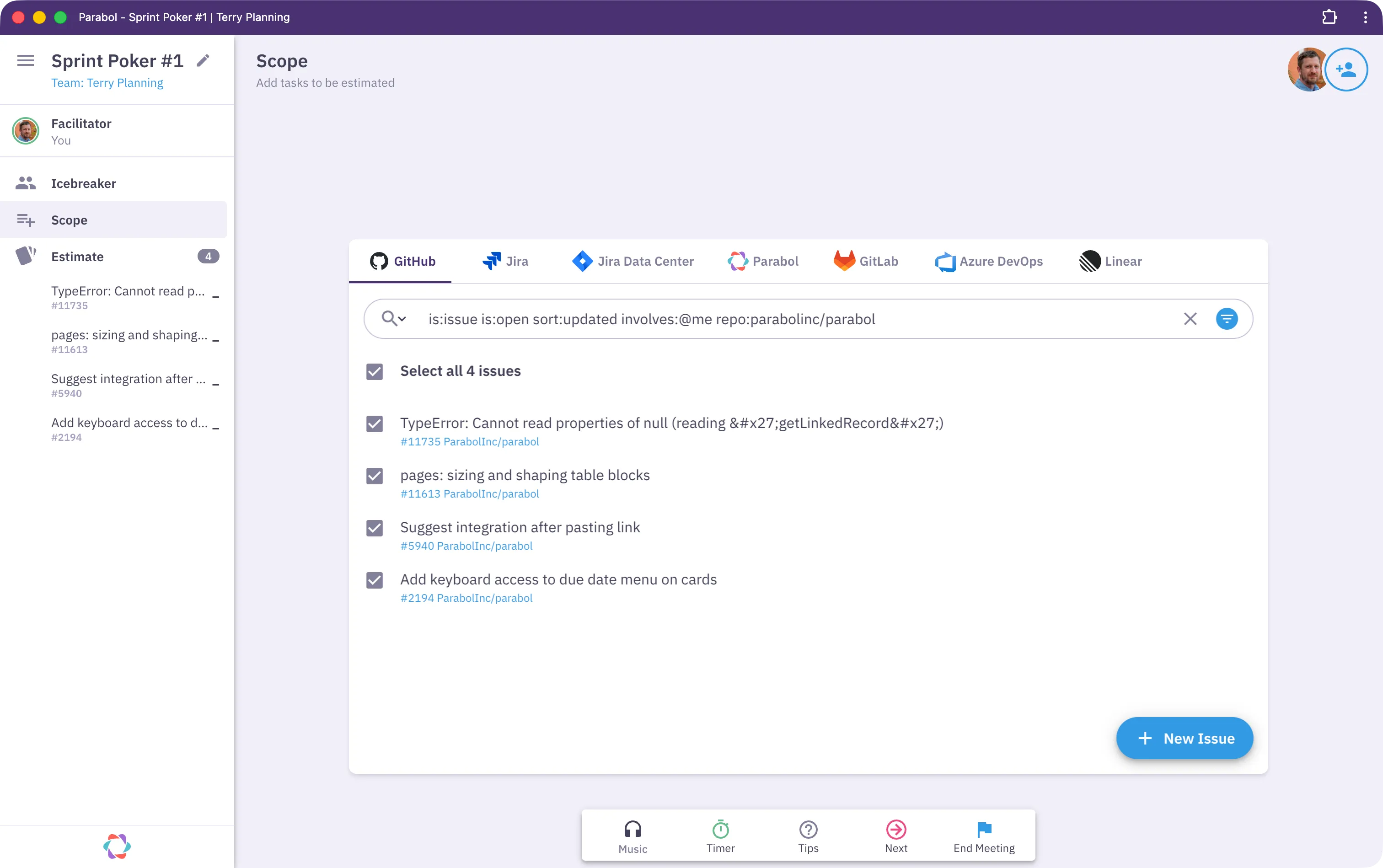Open the repository filter menu
The image size is (1383, 868).
pyautogui.click(x=1227, y=319)
